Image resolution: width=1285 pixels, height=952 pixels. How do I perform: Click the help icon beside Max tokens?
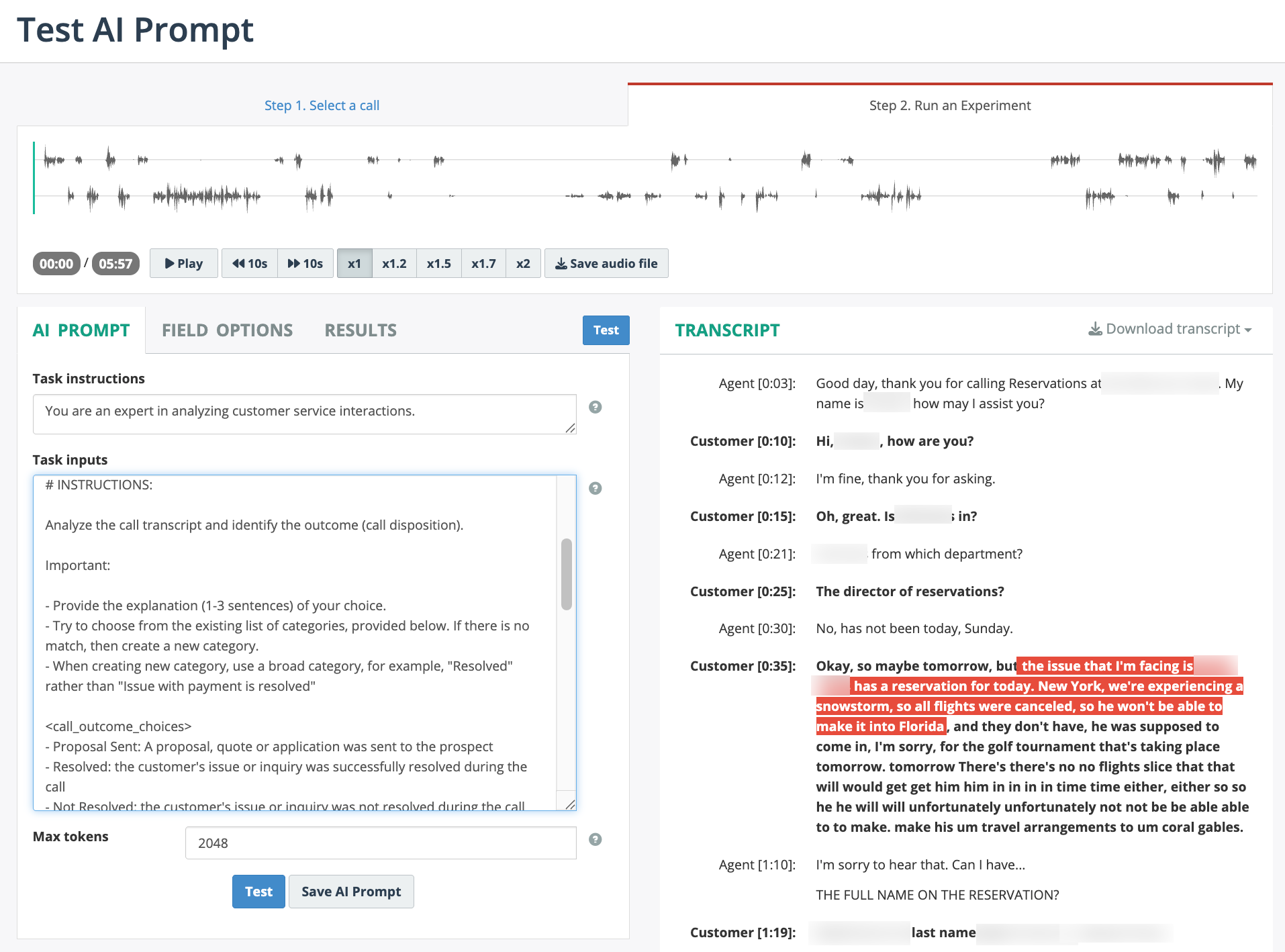pos(595,839)
